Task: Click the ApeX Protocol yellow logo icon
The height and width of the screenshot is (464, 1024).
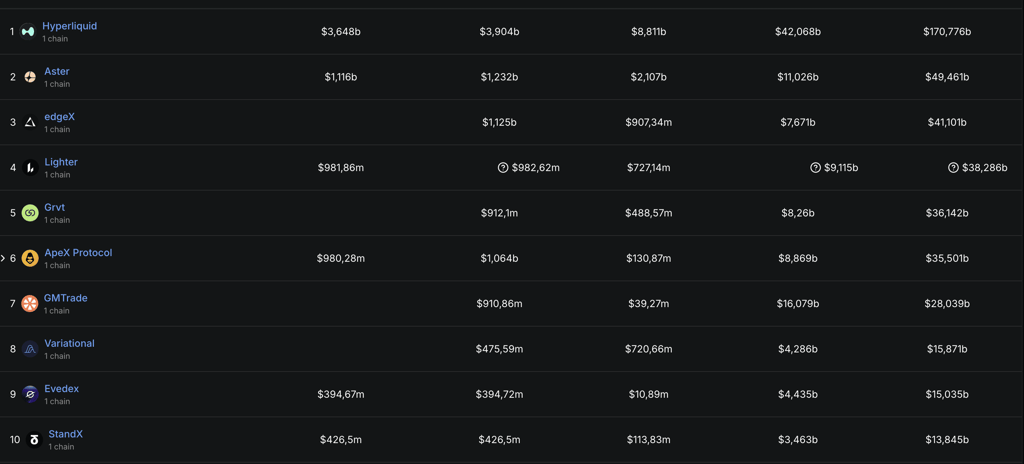Action: (30, 258)
